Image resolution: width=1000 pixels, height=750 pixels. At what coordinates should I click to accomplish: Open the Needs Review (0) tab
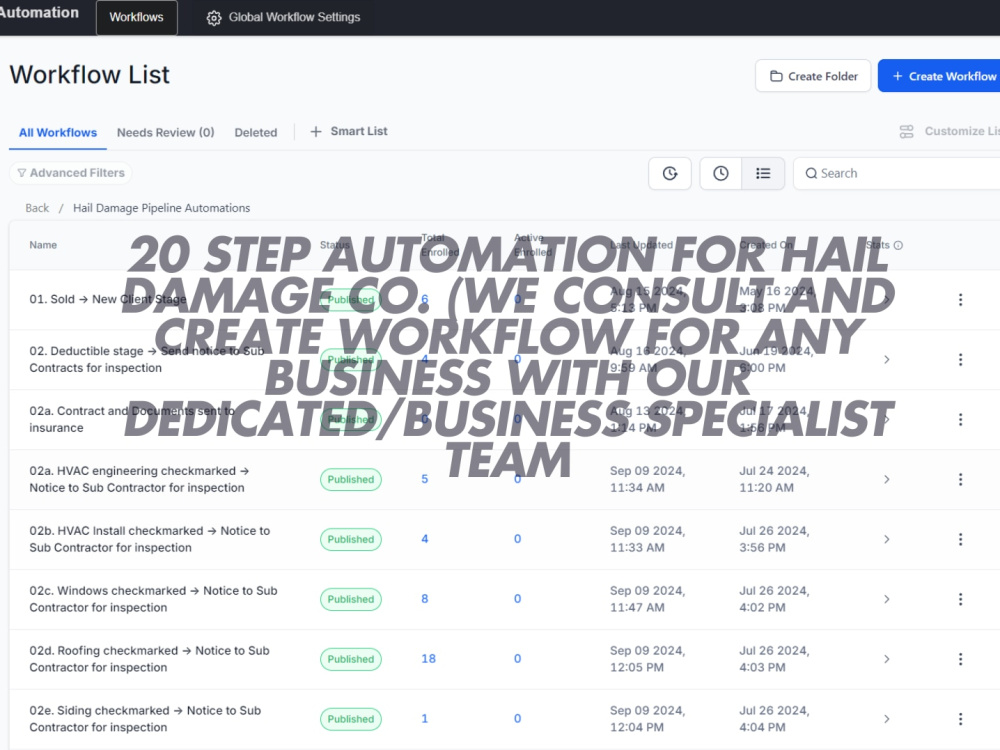(165, 133)
